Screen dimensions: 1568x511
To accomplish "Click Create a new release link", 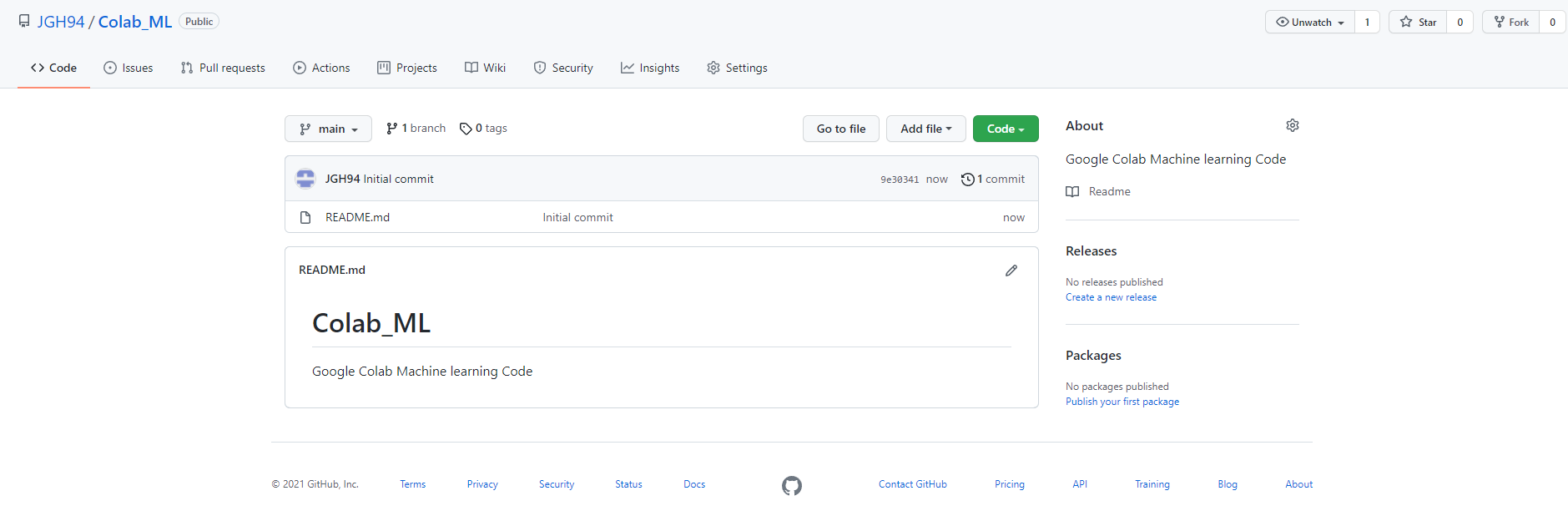I will [x=1111, y=297].
